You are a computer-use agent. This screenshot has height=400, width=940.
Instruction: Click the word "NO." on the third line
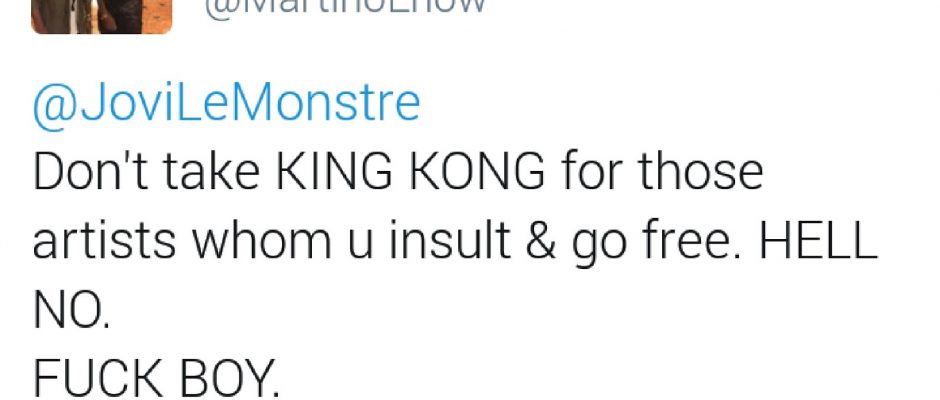pos(71,312)
